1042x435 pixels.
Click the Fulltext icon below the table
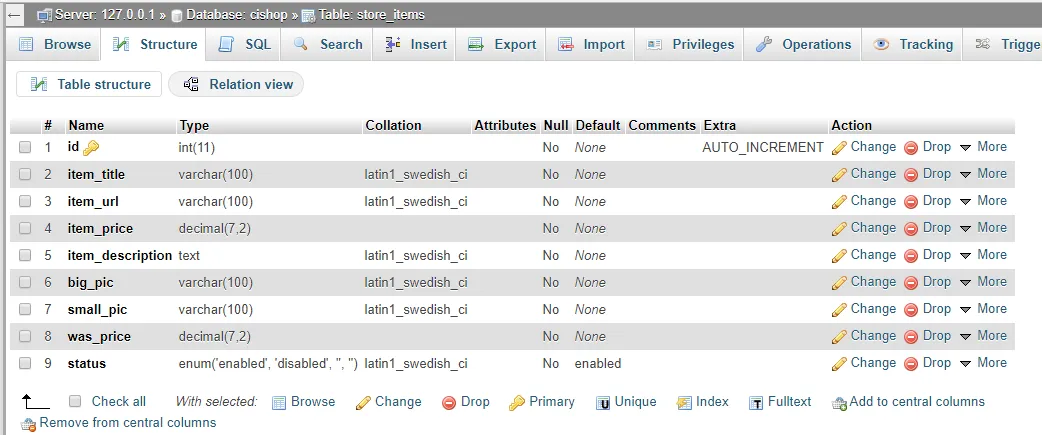click(x=756, y=402)
